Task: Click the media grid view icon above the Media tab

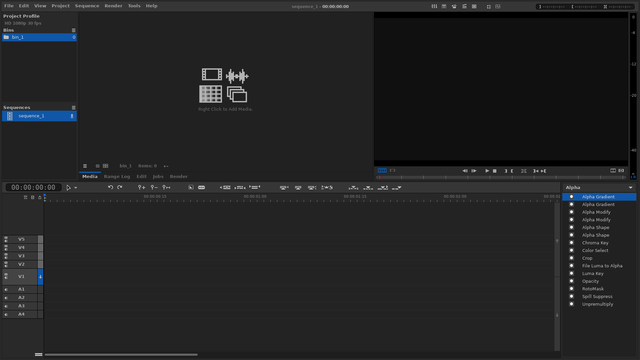Action: click(105, 166)
